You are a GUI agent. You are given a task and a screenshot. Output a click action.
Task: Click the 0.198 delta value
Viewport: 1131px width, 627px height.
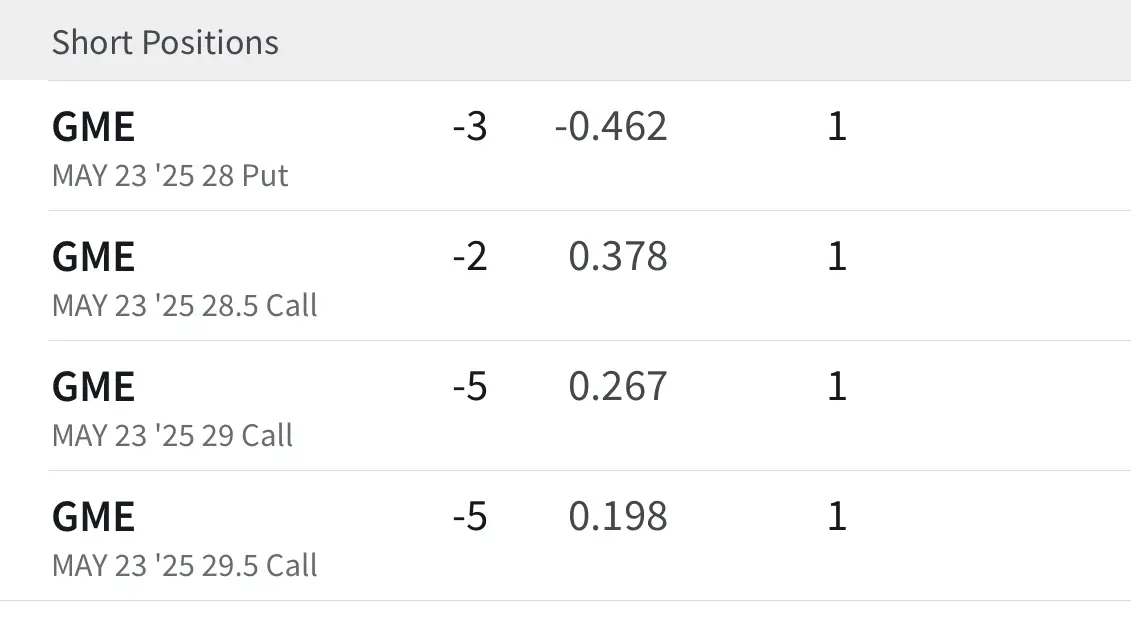pos(618,516)
